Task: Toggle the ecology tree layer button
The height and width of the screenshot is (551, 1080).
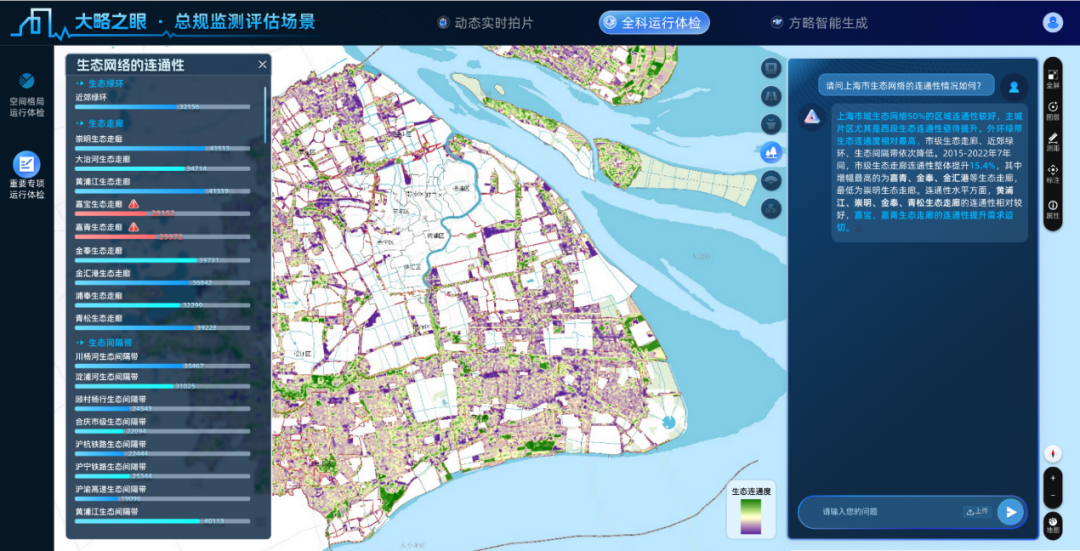Action: [x=771, y=152]
